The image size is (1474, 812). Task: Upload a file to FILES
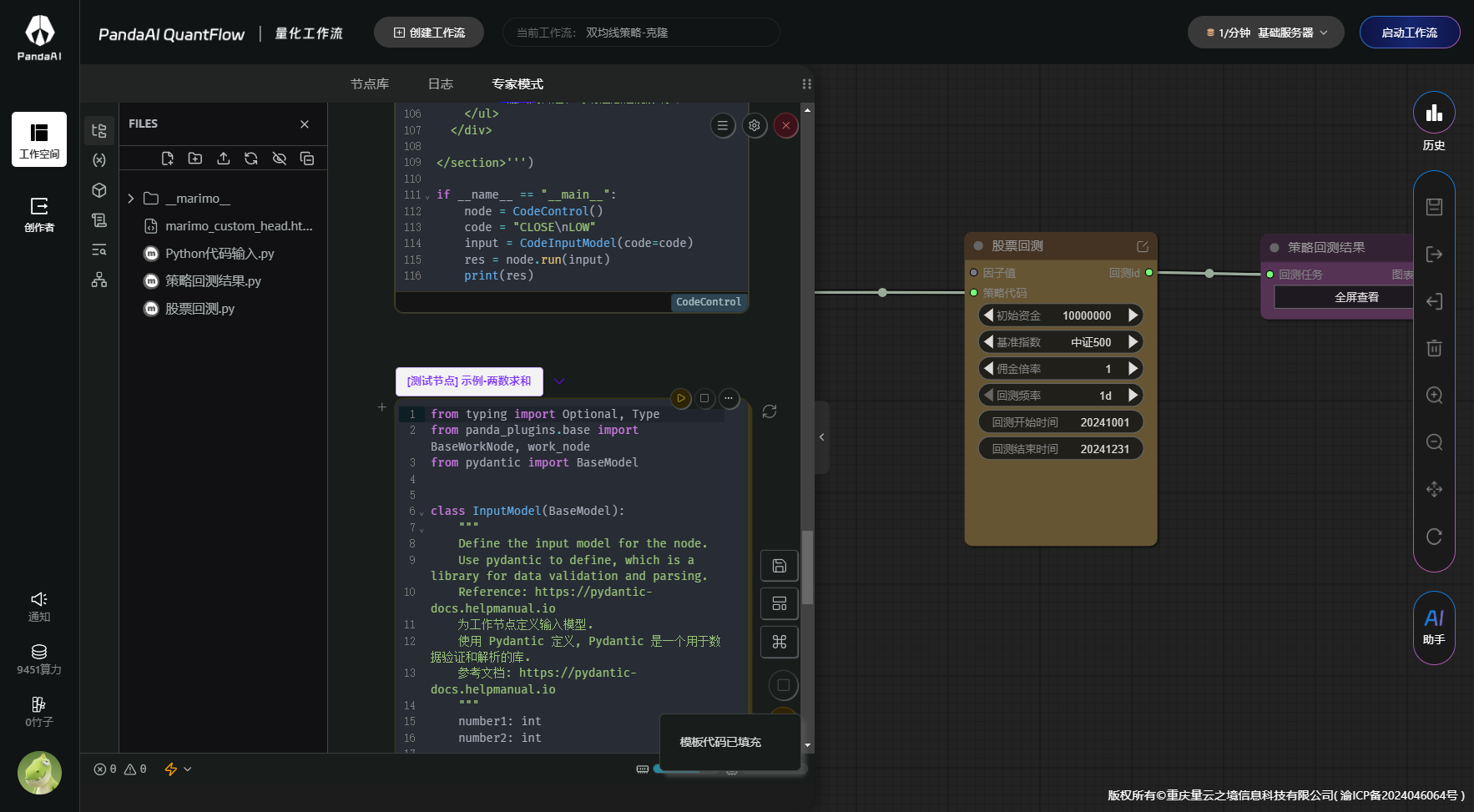pos(224,159)
